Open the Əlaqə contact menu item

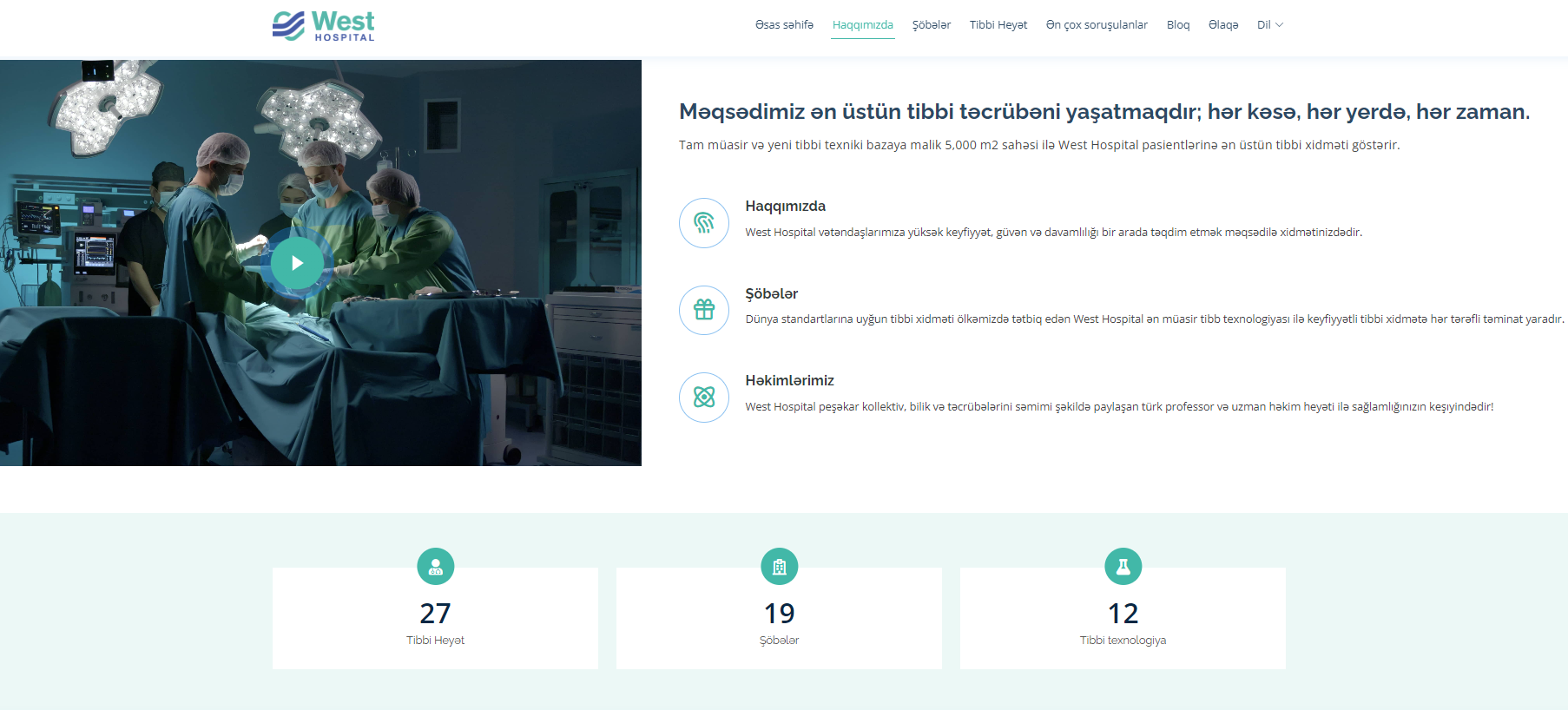pos(1223,25)
